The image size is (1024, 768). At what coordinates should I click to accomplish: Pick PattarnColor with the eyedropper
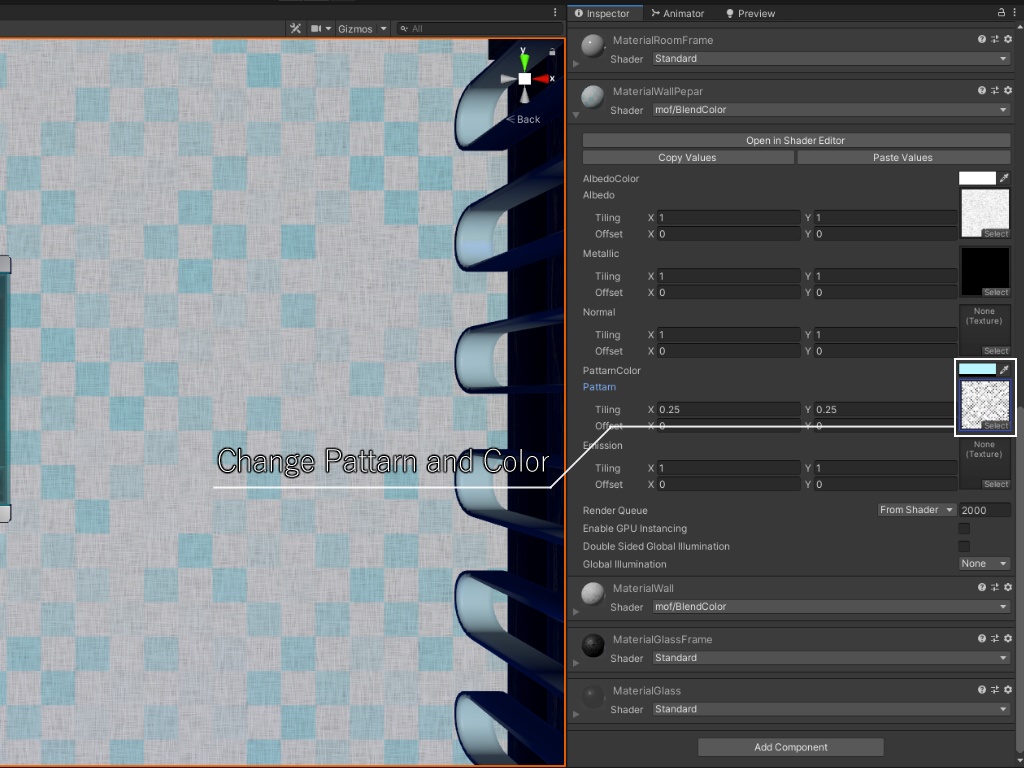pyautogui.click(x=1004, y=370)
